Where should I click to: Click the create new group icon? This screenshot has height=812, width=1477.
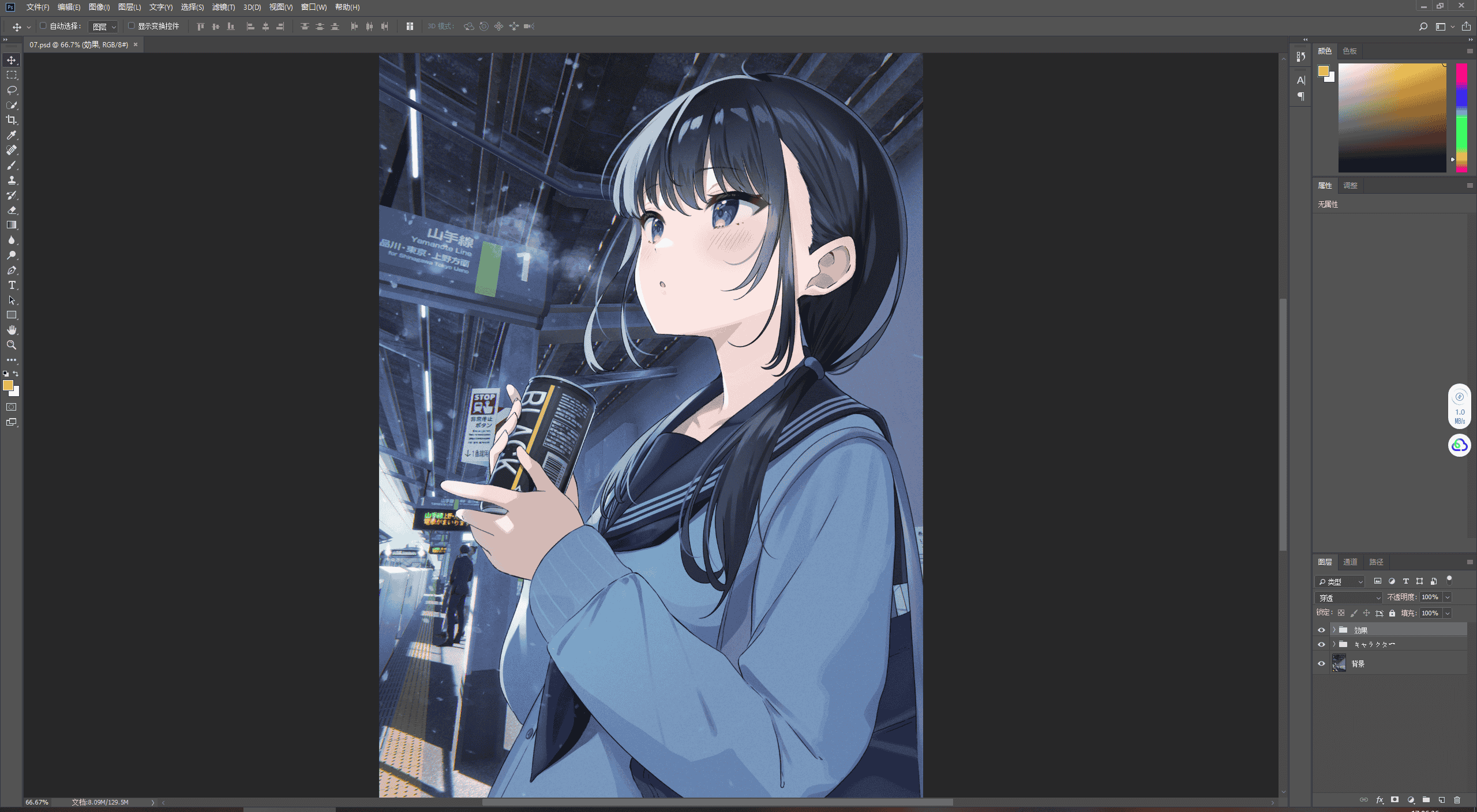[x=1426, y=800]
